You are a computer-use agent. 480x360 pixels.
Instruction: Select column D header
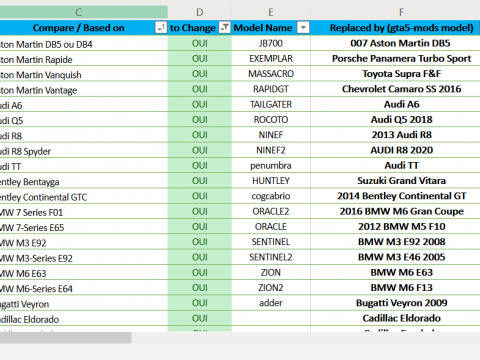pos(200,12)
